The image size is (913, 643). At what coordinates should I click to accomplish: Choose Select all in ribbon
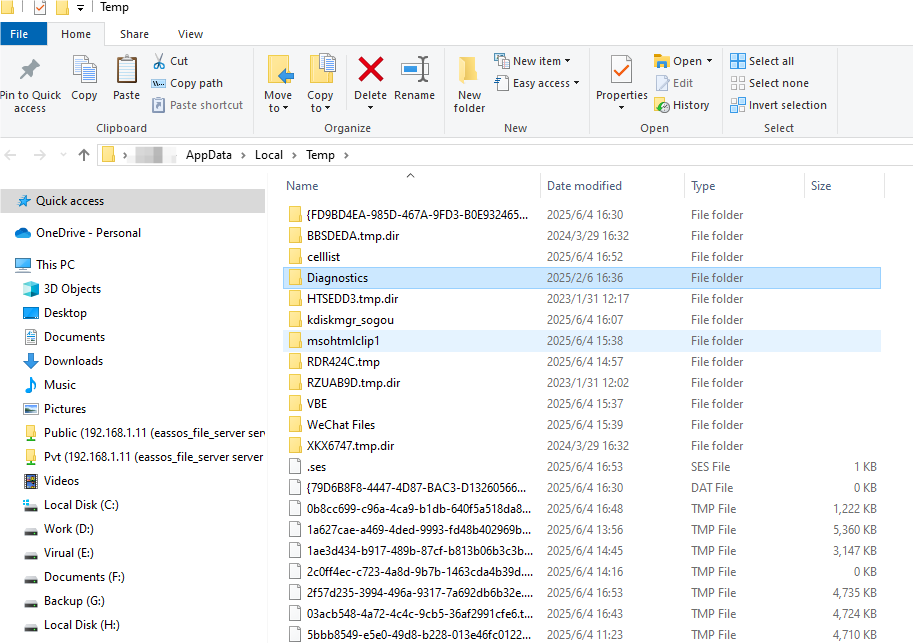point(762,61)
